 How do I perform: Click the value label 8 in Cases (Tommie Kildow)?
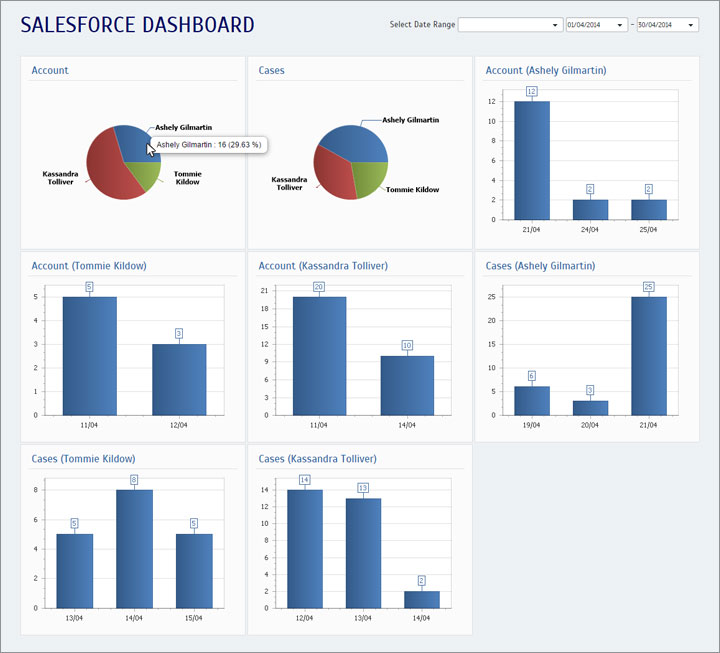134,480
